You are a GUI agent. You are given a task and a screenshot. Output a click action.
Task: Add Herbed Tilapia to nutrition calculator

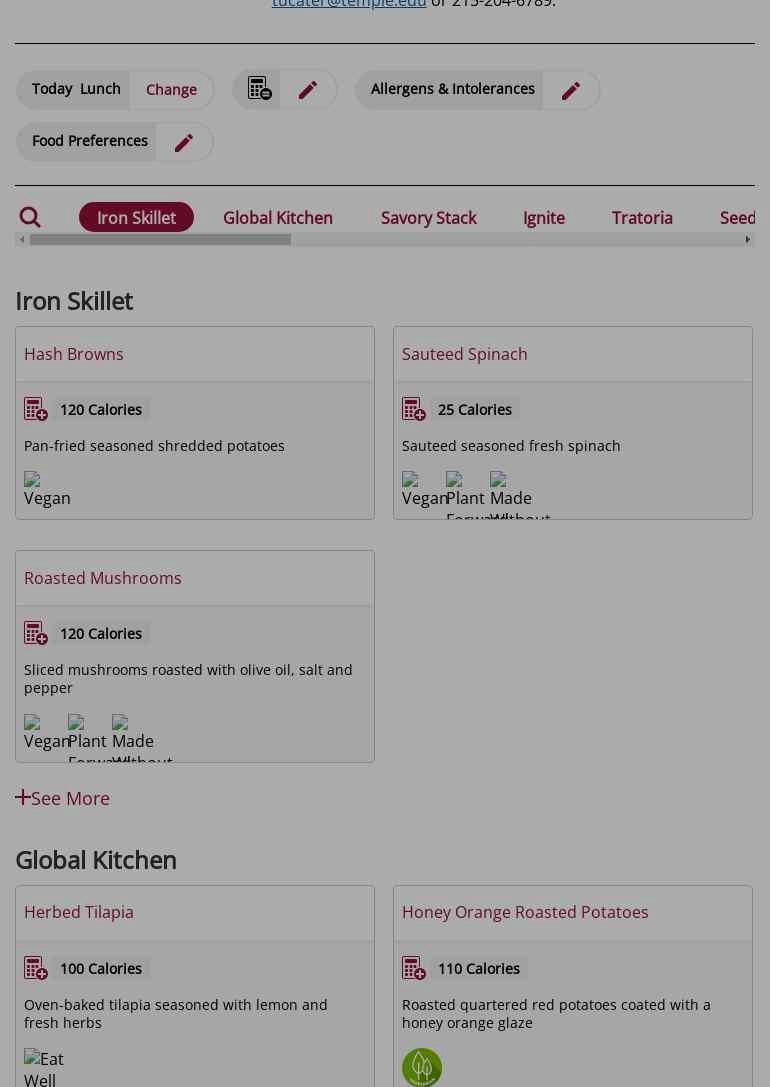(x=36, y=968)
